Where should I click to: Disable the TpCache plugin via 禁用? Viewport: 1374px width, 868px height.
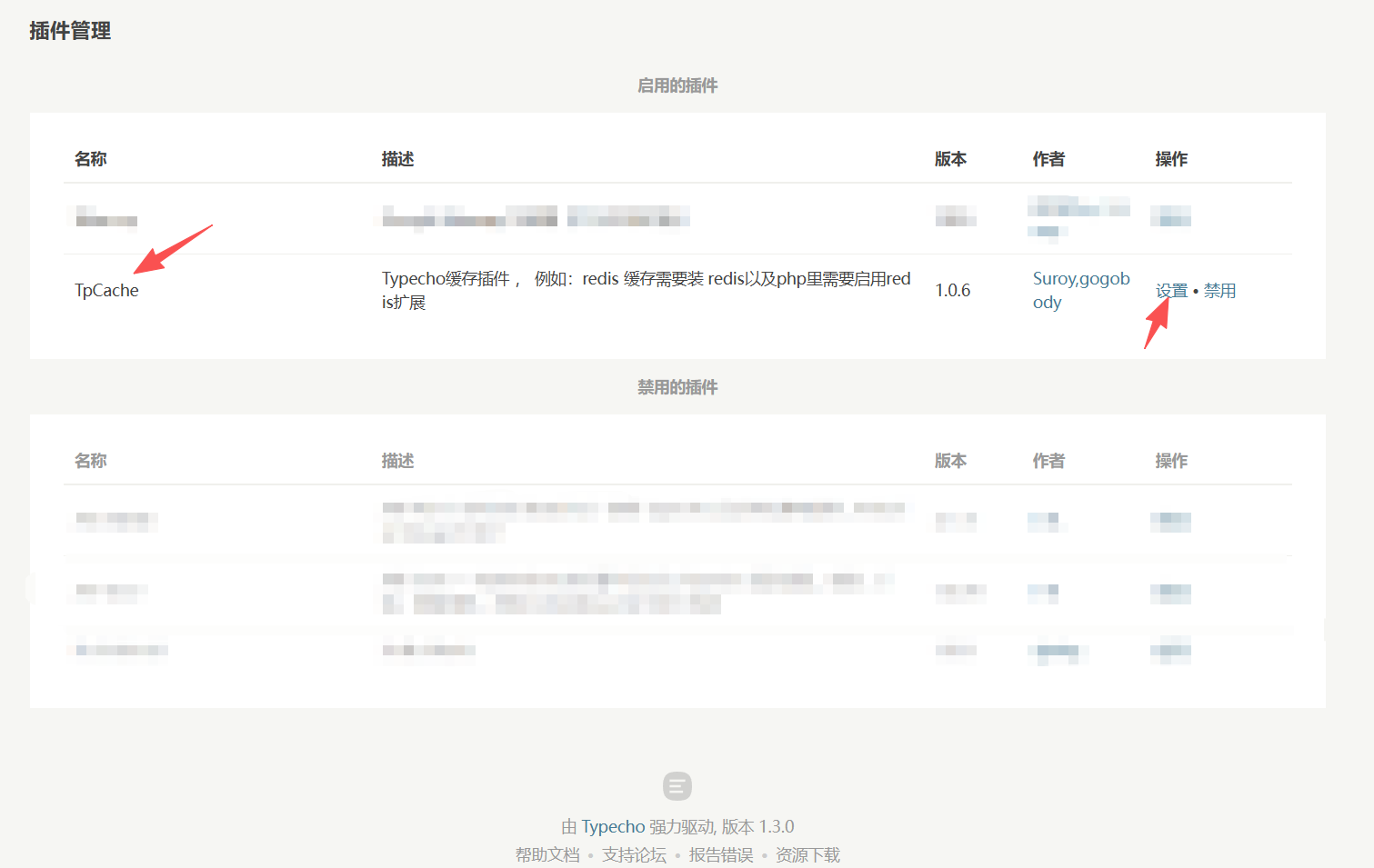tap(1219, 291)
